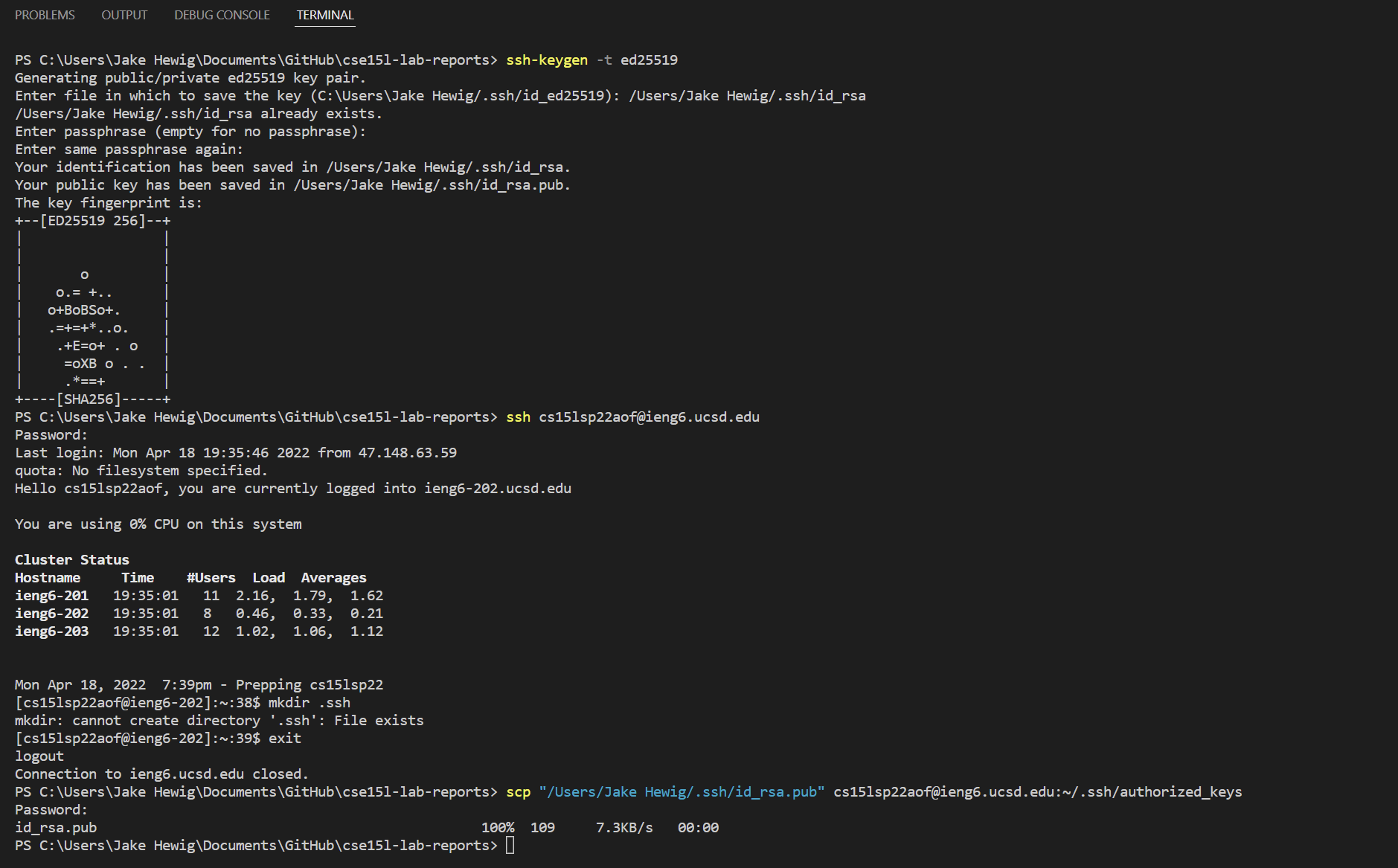The image size is (1398, 868).
Task: Click the TERMINAL tab
Action: (325, 15)
